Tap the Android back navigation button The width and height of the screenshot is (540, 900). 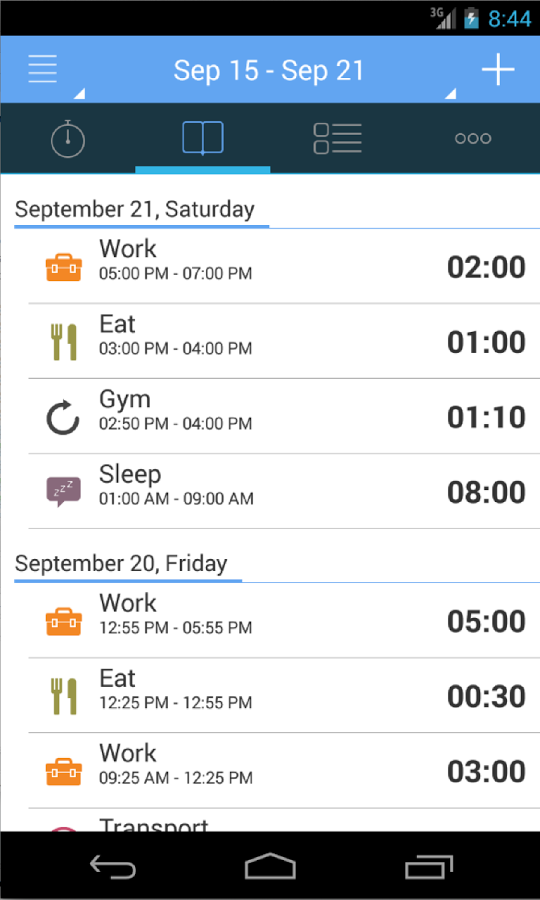(112, 866)
